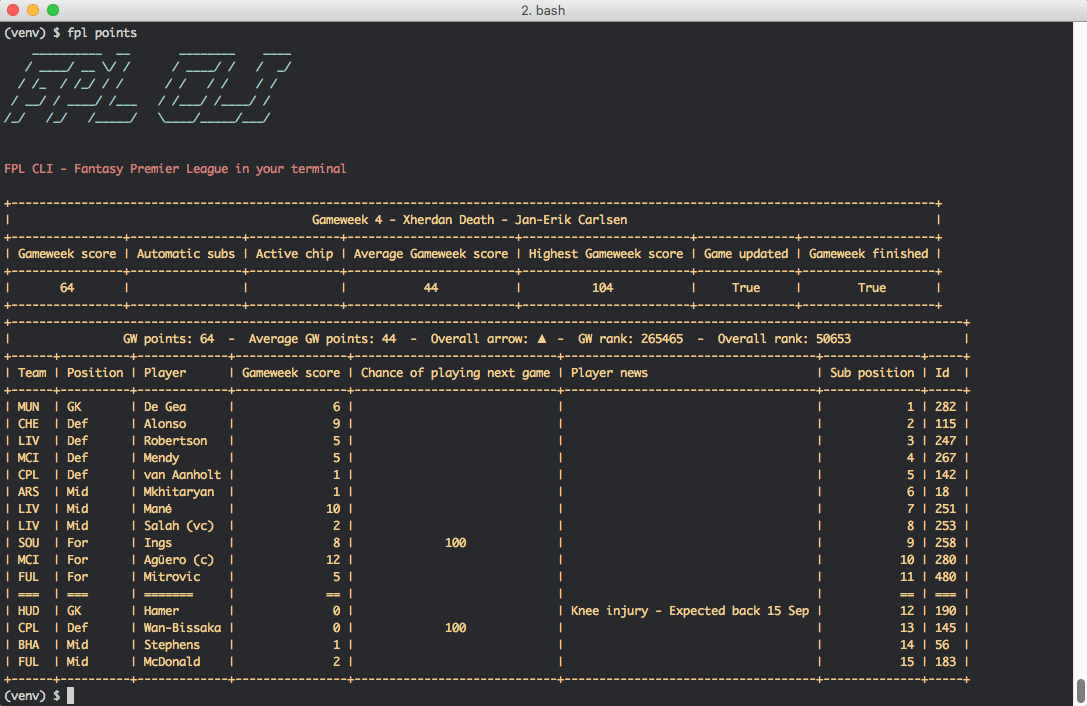Click player name 'van Aanholt'

182,475
